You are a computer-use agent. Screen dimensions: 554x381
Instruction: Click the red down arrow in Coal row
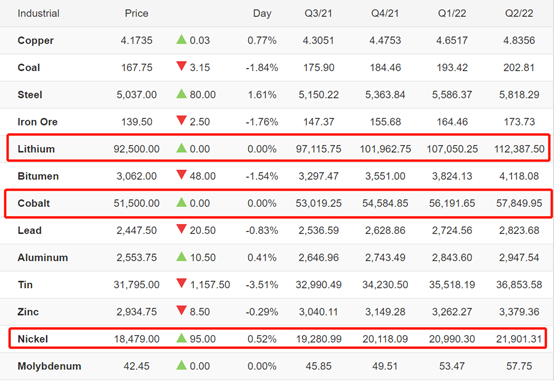point(181,66)
